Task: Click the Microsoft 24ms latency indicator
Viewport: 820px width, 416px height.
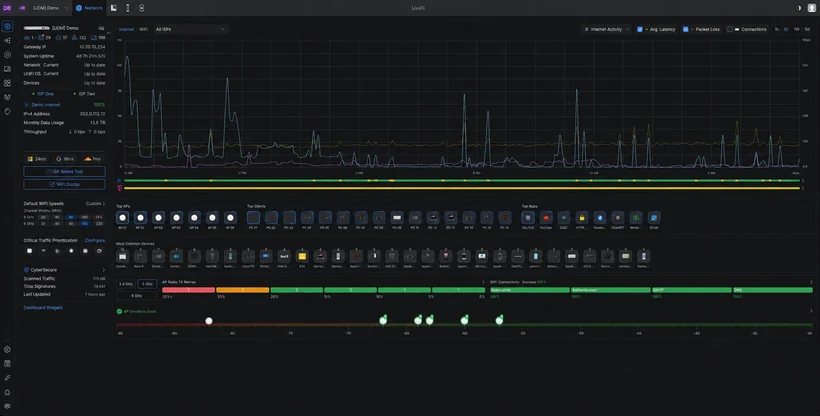Action: (x=37, y=159)
